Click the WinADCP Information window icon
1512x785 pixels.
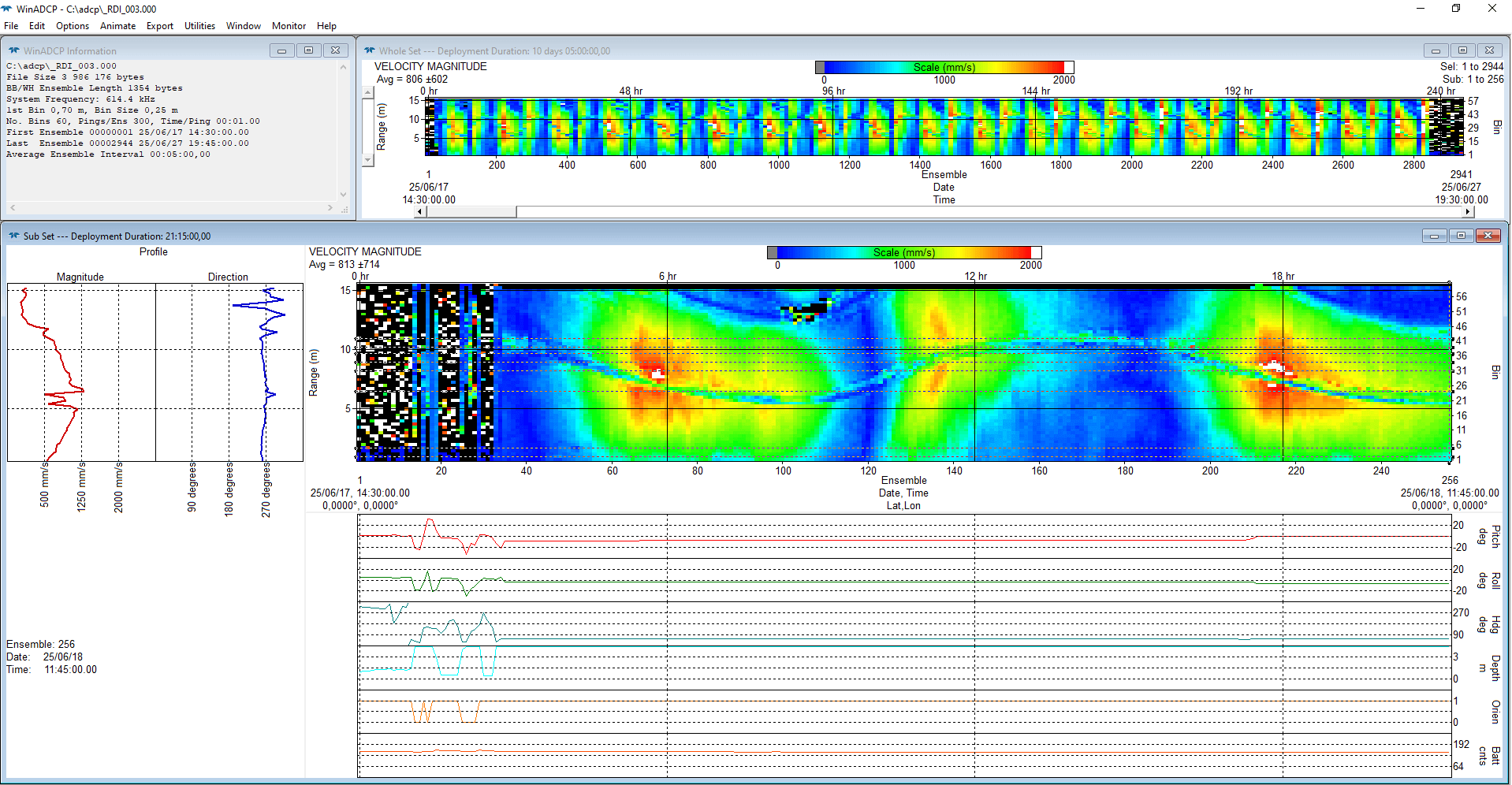(13, 50)
